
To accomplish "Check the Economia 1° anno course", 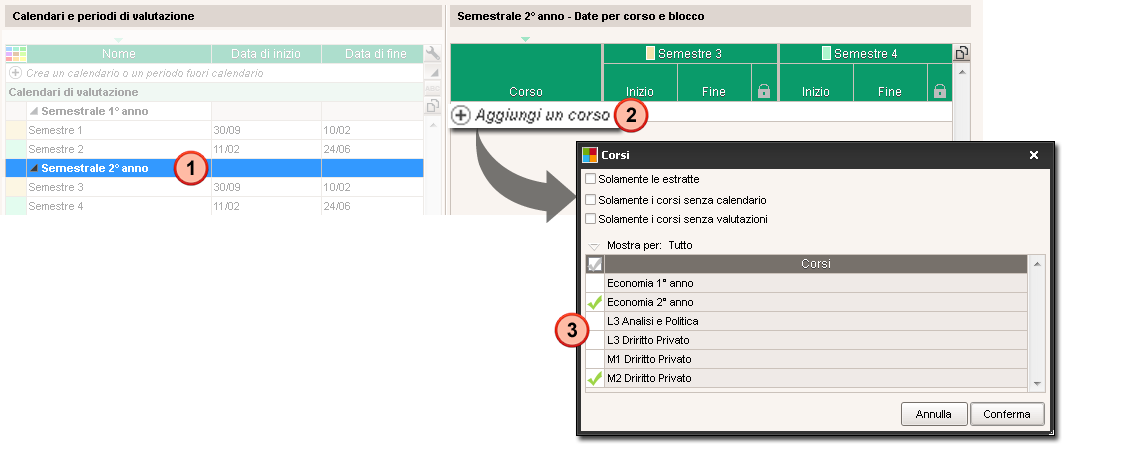I will (x=595, y=283).
